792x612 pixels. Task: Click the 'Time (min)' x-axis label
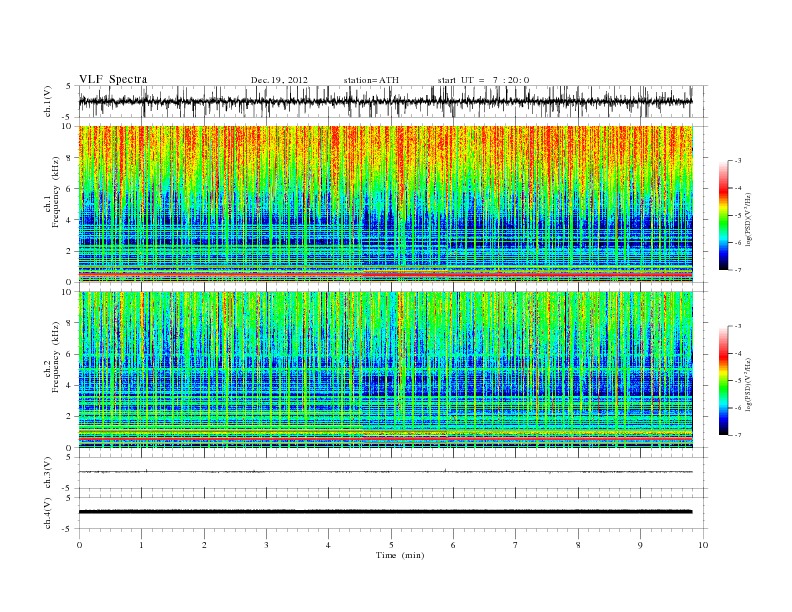(400, 555)
